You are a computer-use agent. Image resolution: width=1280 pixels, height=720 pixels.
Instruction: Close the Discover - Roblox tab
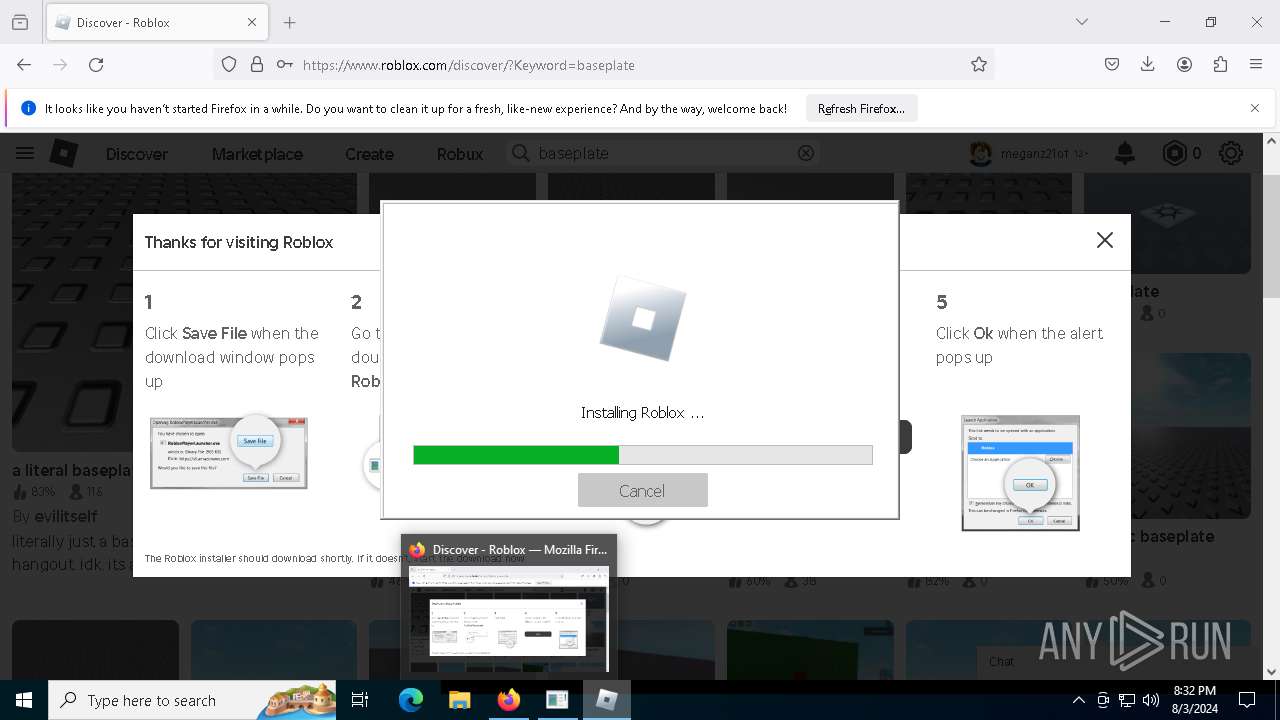coord(252,22)
